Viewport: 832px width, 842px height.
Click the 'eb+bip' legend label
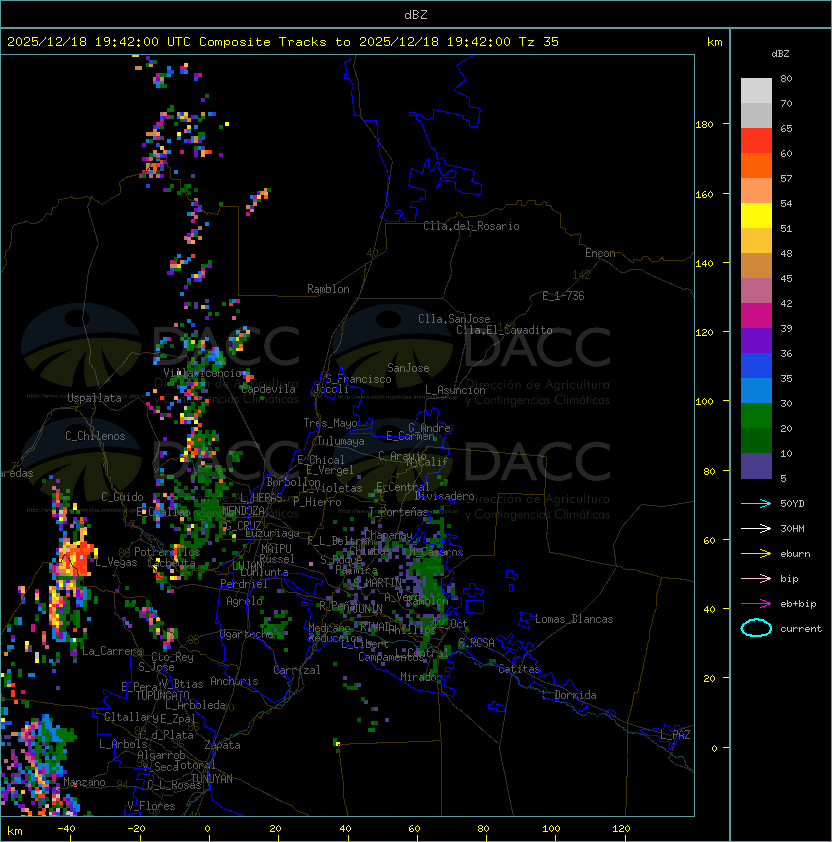798,604
